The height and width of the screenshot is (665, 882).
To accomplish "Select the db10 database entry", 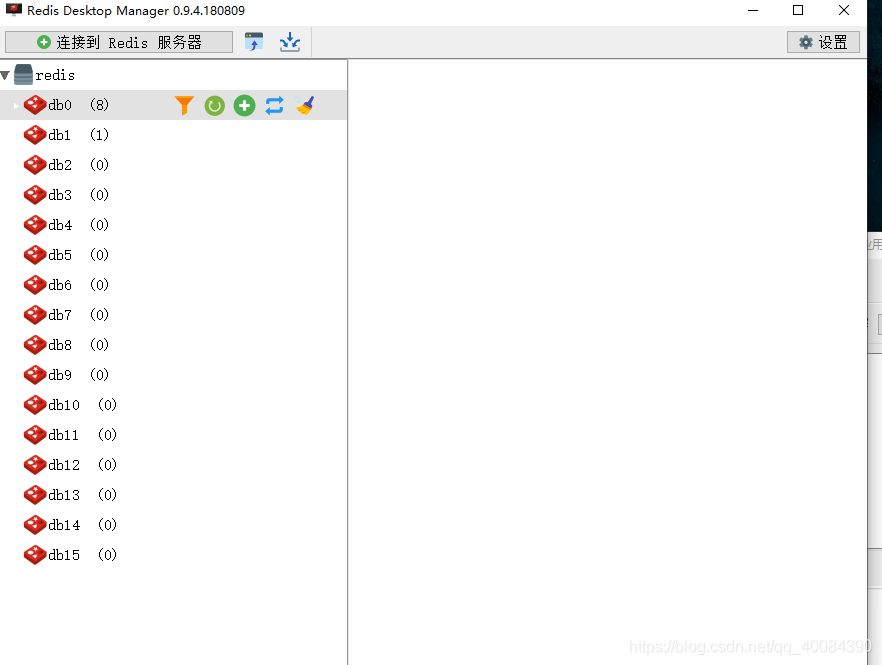I will click(63, 405).
